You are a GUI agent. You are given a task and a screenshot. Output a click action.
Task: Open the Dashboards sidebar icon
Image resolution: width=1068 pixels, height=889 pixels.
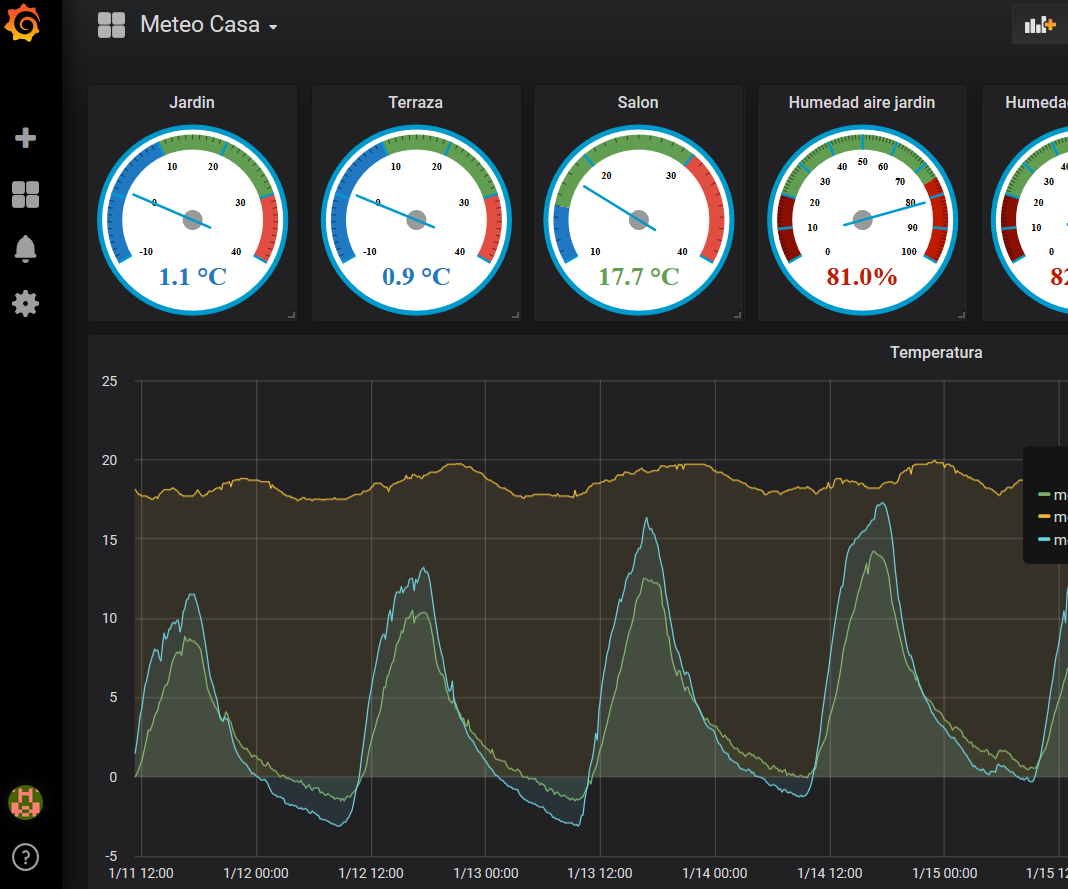pos(25,194)
